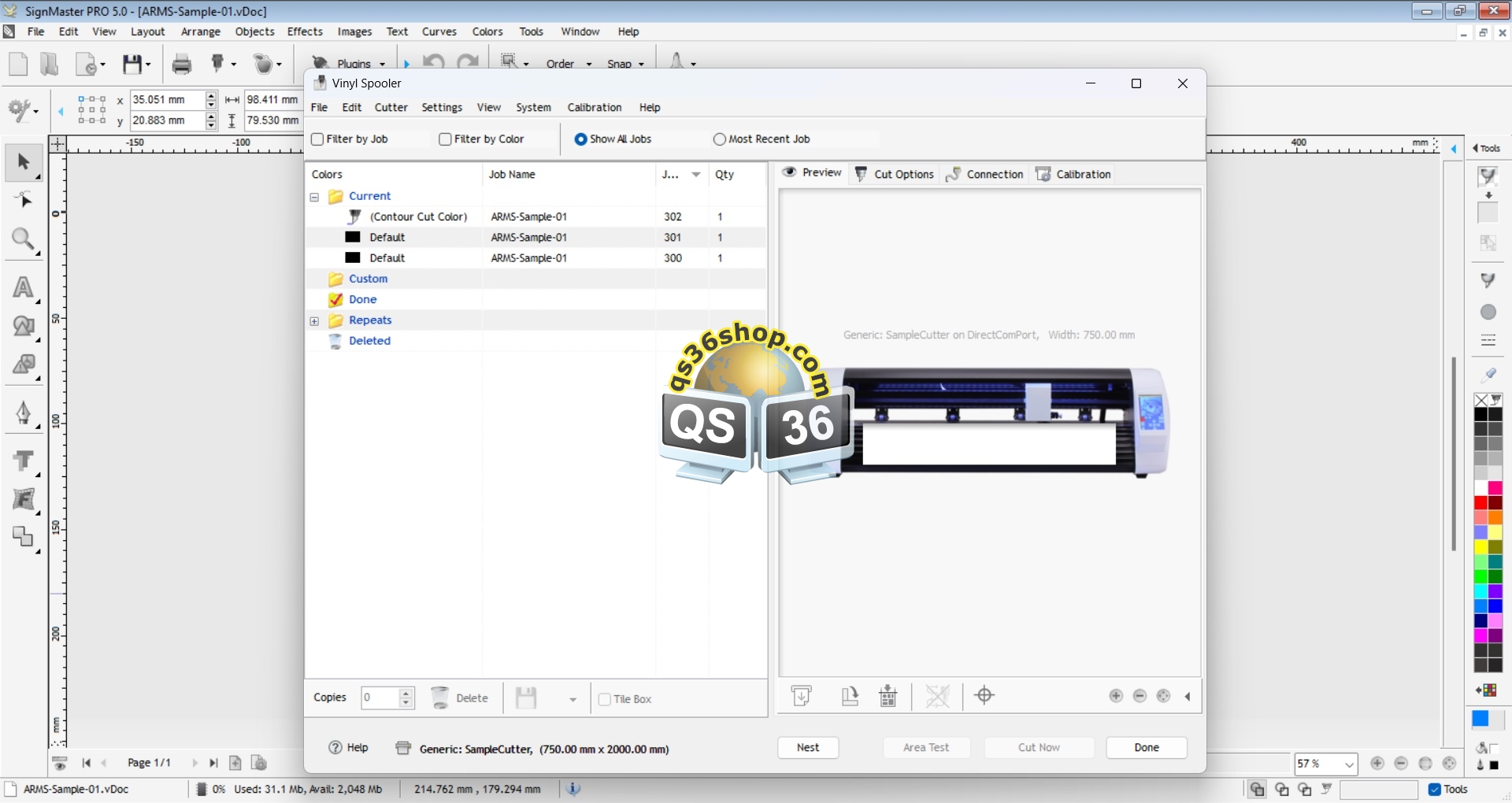
Task: Click the crosshair target icon in preview toolbar
Action: pos(984,696)
